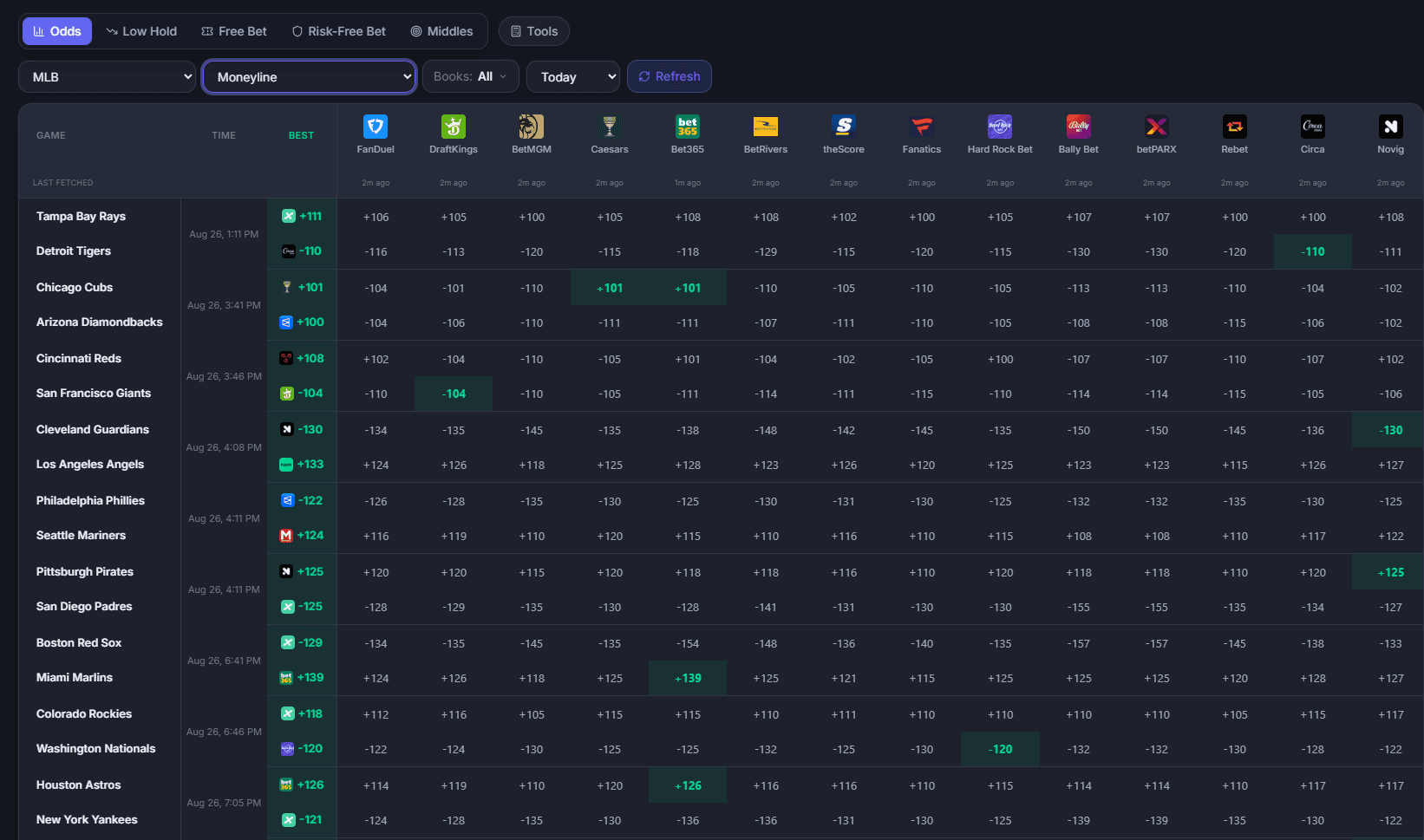Click Colorado Rockies team name

pyautogui.click(x=84, y=713)
